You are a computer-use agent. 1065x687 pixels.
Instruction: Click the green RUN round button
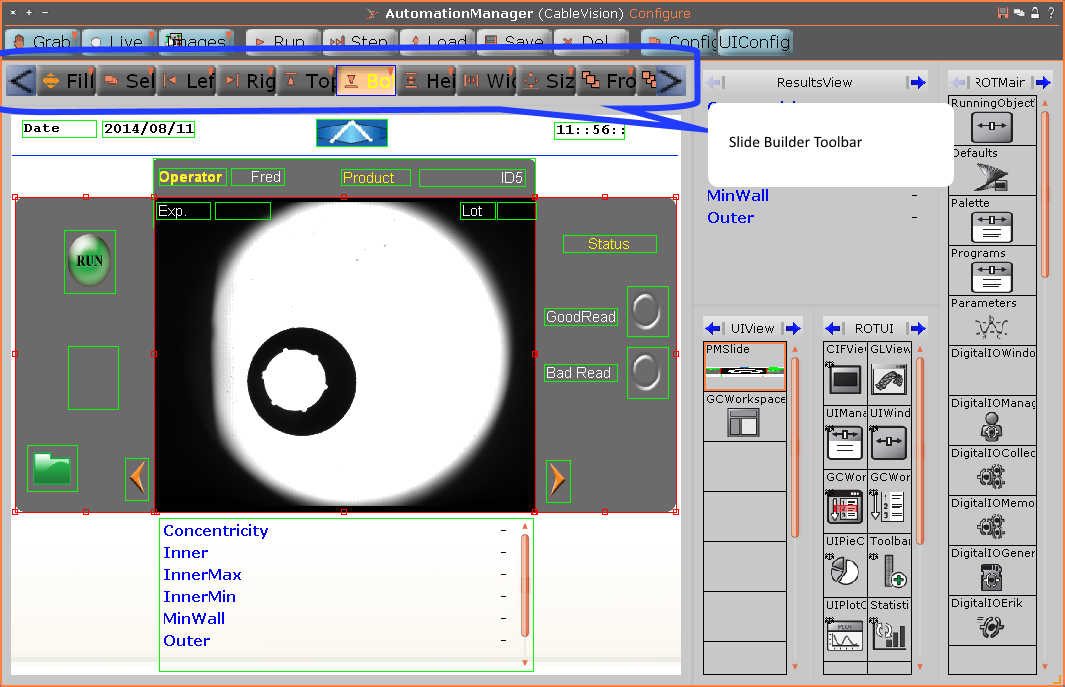[90, 261]
